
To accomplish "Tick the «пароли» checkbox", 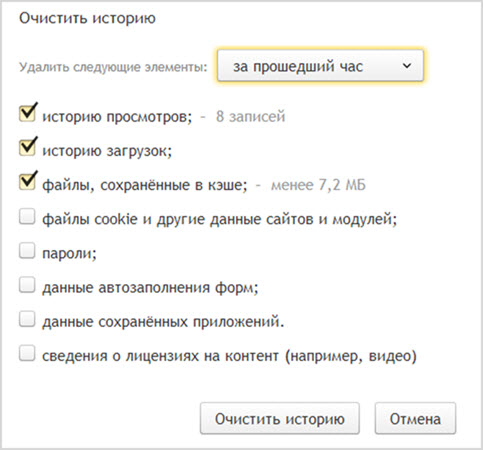I will pos(27,251).
